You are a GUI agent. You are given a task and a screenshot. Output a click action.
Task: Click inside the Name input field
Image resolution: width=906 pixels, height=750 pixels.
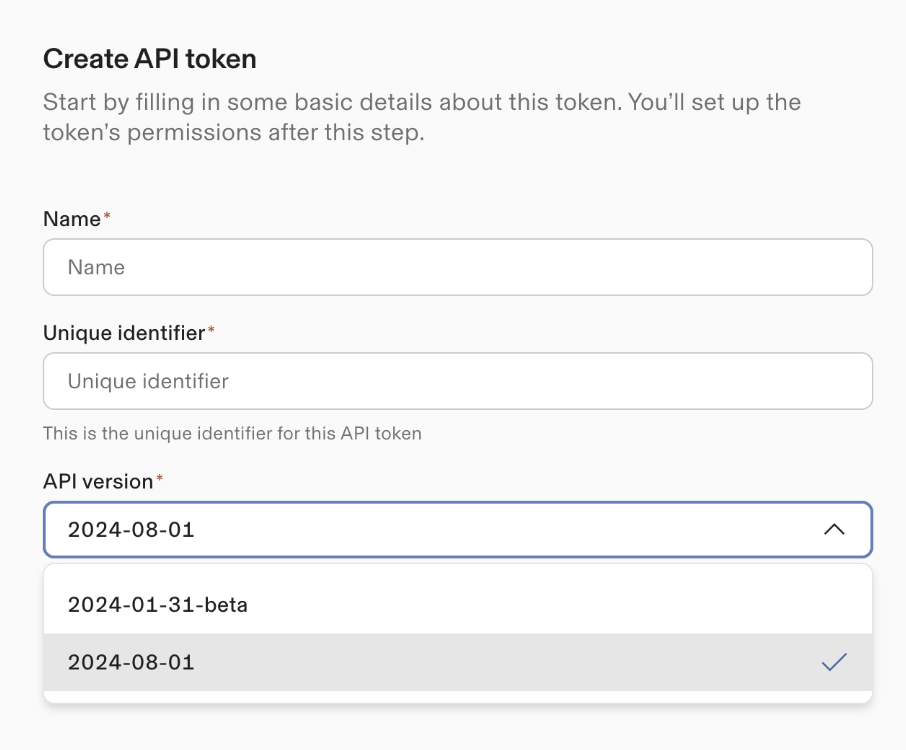click(457, 267)
